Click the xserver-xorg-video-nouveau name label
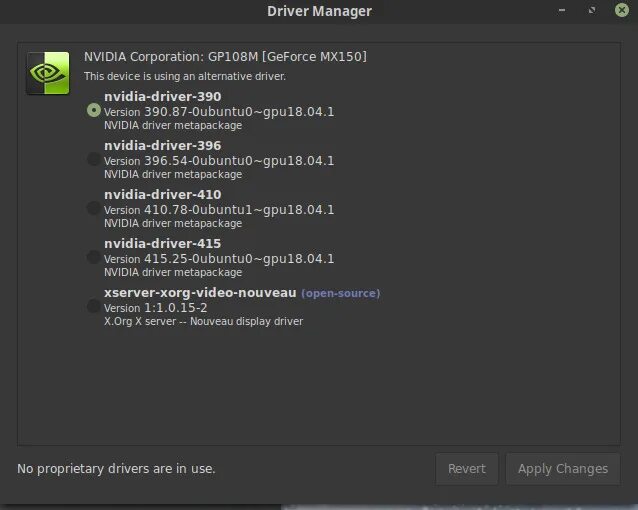 click(200, 293)
